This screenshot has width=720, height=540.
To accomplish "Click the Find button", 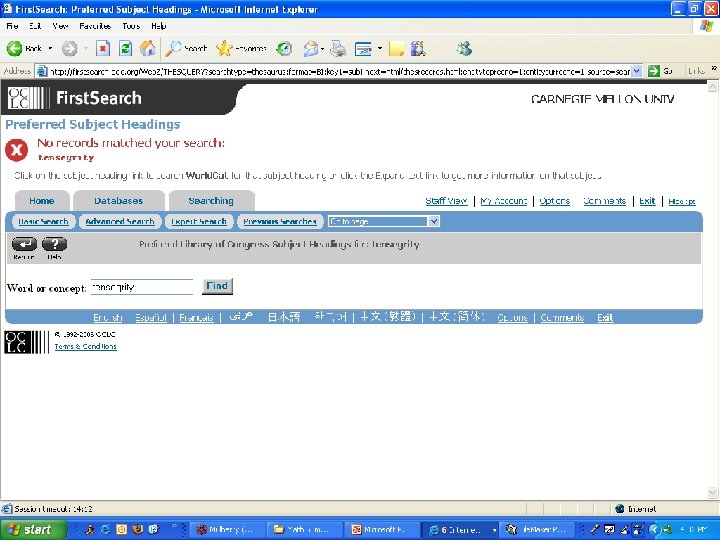I will coord(217,286).
